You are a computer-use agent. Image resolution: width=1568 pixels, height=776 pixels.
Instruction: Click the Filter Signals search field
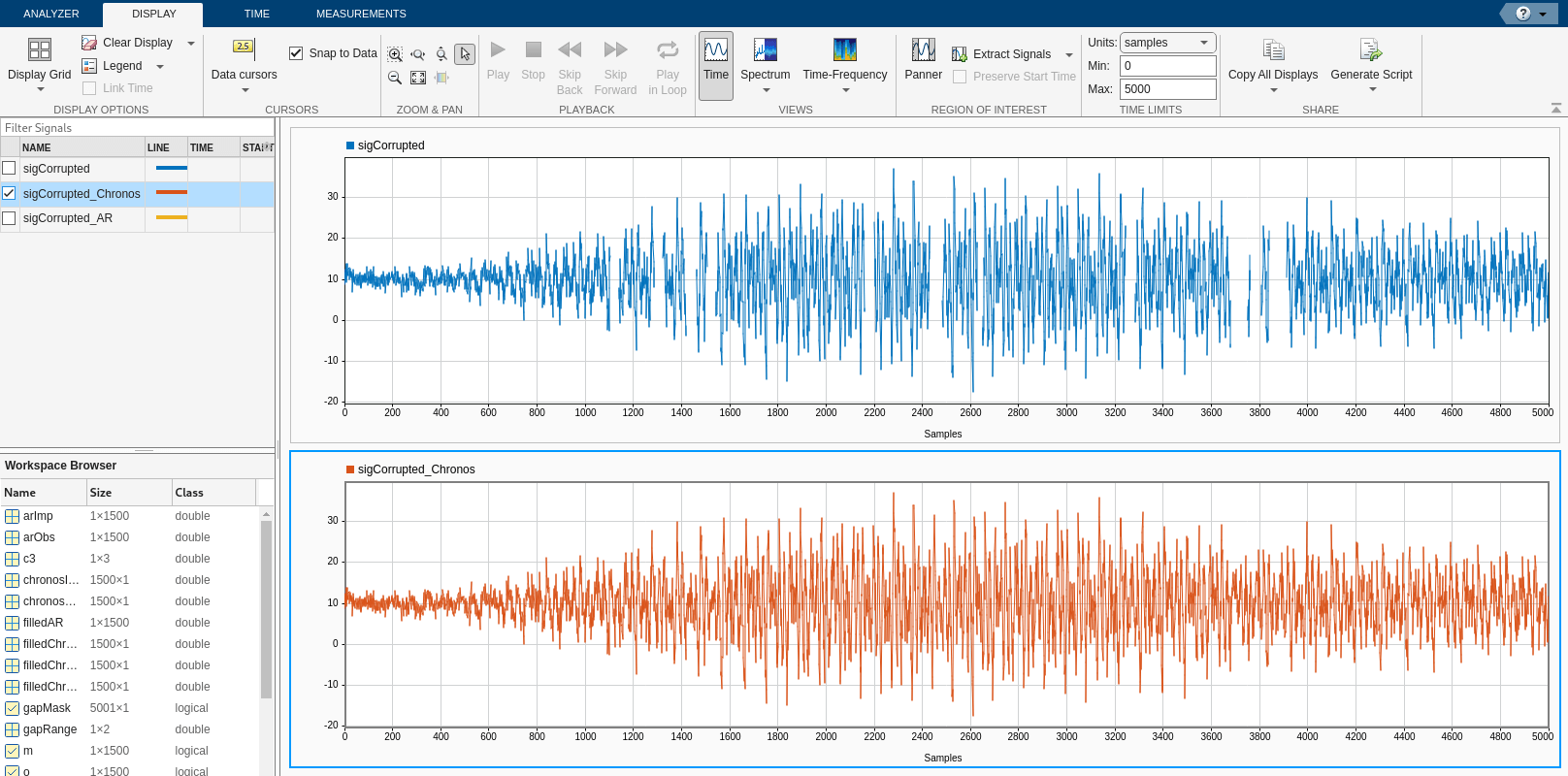click(137, 128)
